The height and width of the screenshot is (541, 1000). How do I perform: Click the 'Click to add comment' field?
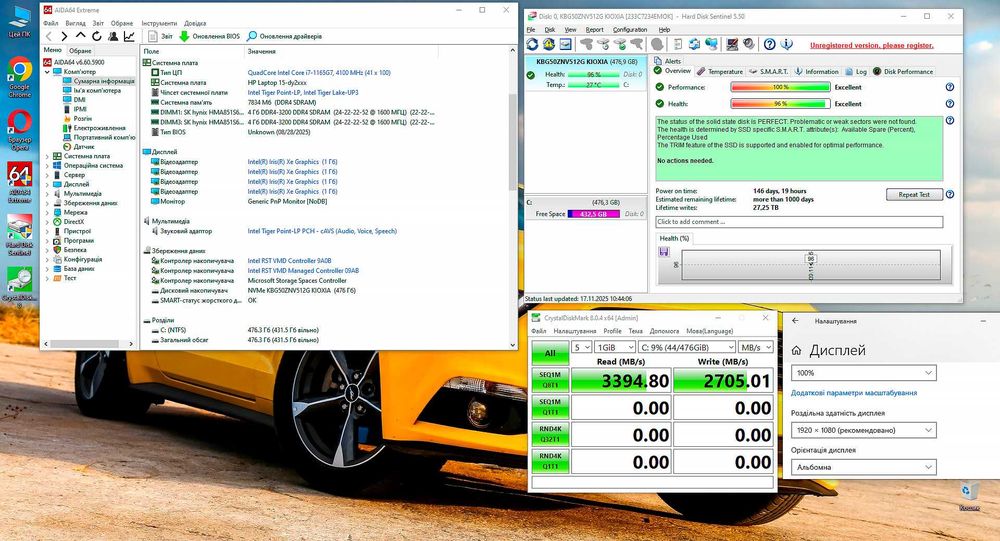click(799, 222)
